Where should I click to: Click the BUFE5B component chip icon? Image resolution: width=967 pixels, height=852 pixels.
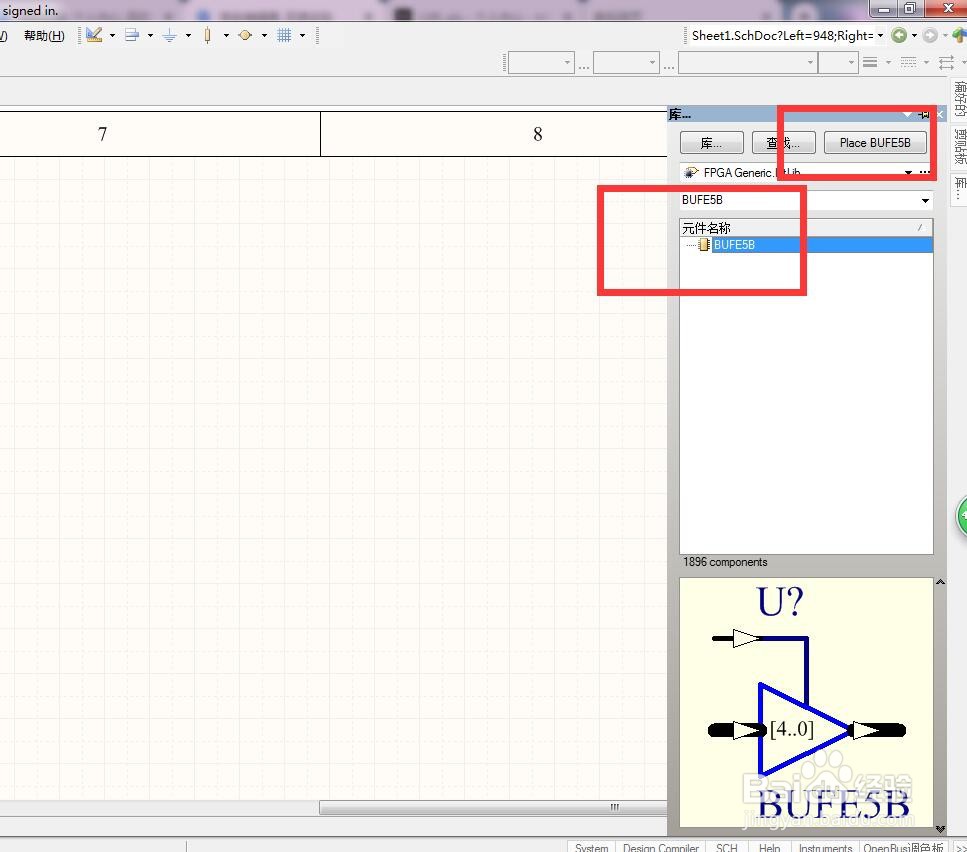click(704, 245)
